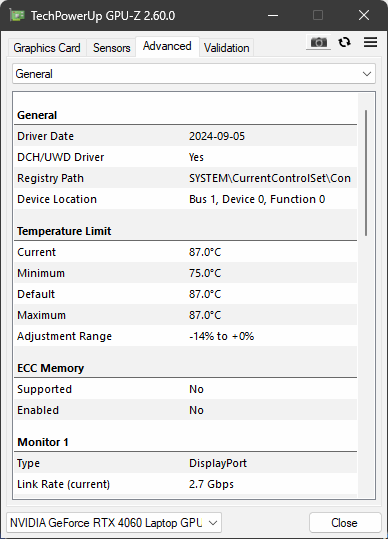The width and height of the screenshot is (388, 539).
Task: Open the NVIDIA GeForce RTX 4060 GPU selector
Action: (114, 523)
